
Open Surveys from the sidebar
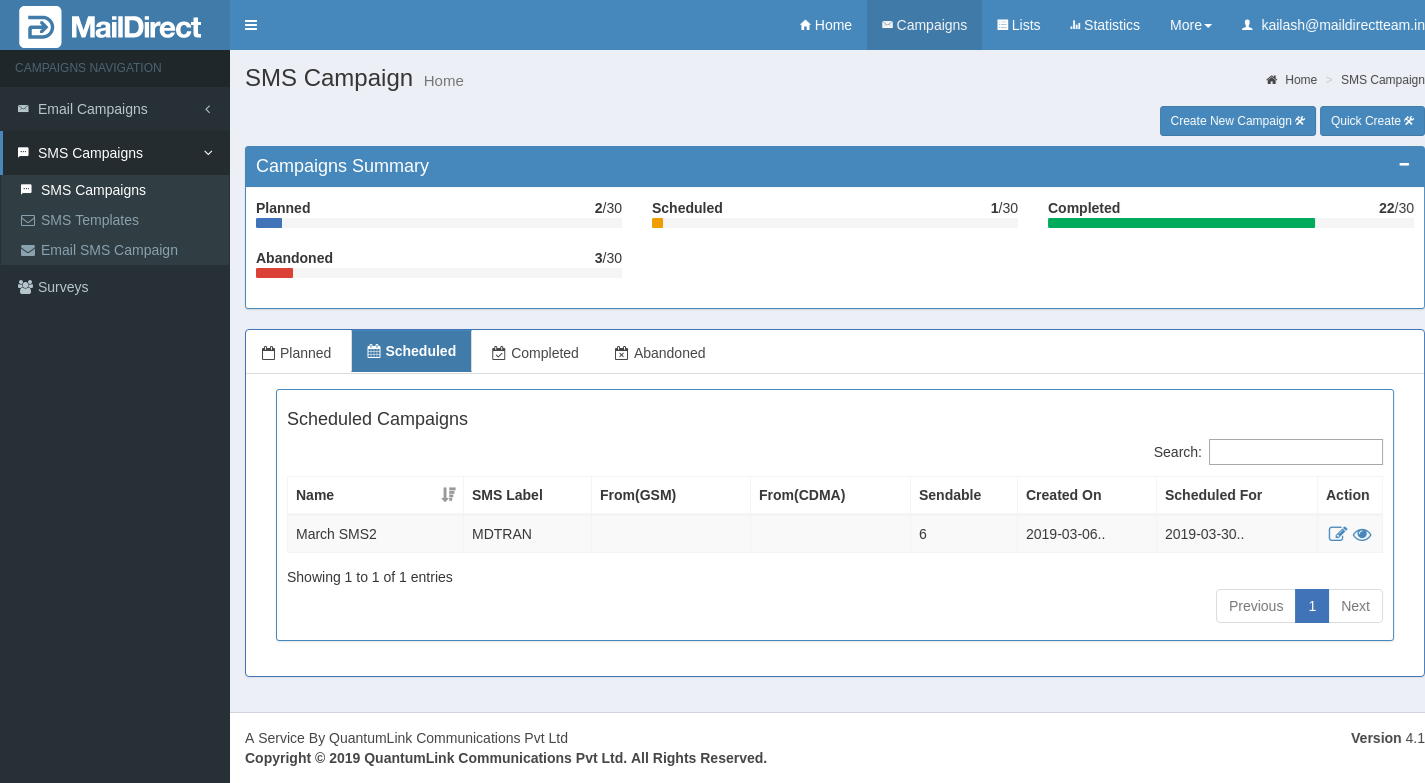coord(63,287)
